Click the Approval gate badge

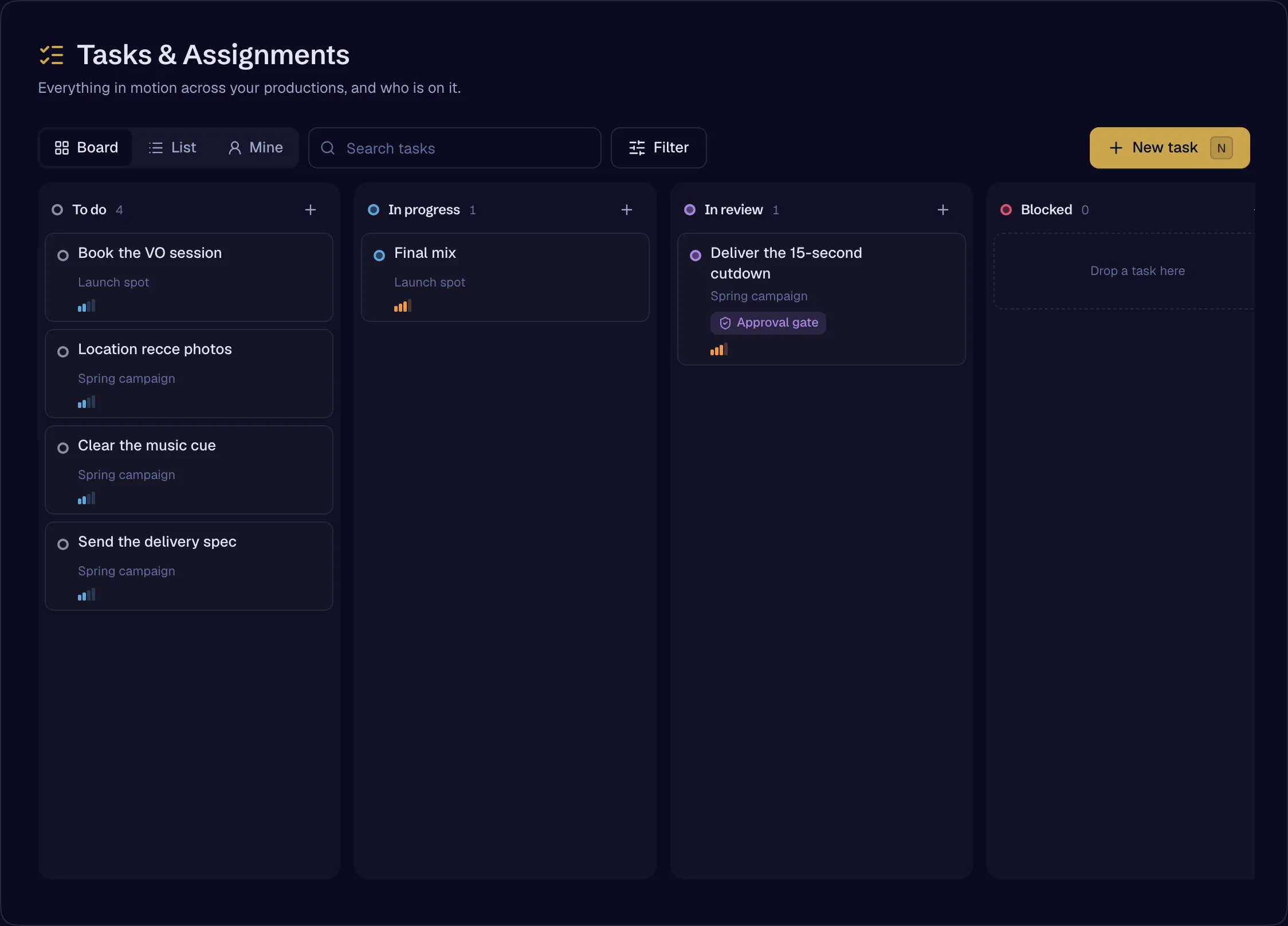(x=768, y=323)
